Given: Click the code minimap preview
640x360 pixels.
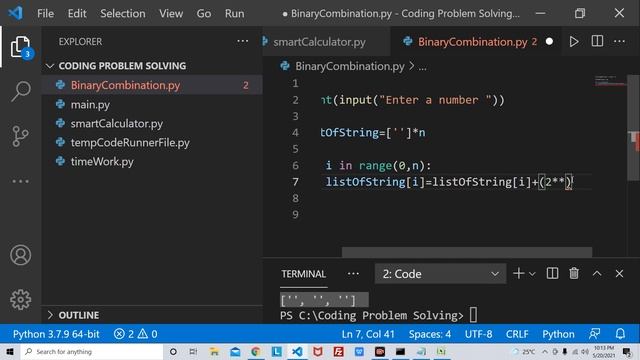Looking at the screenshot, I should coord(610,80).
